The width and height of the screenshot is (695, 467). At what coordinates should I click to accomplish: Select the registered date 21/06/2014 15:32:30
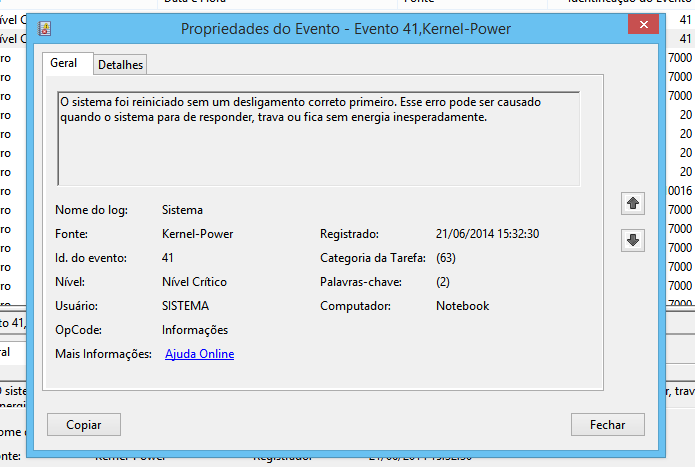(488, 234)
